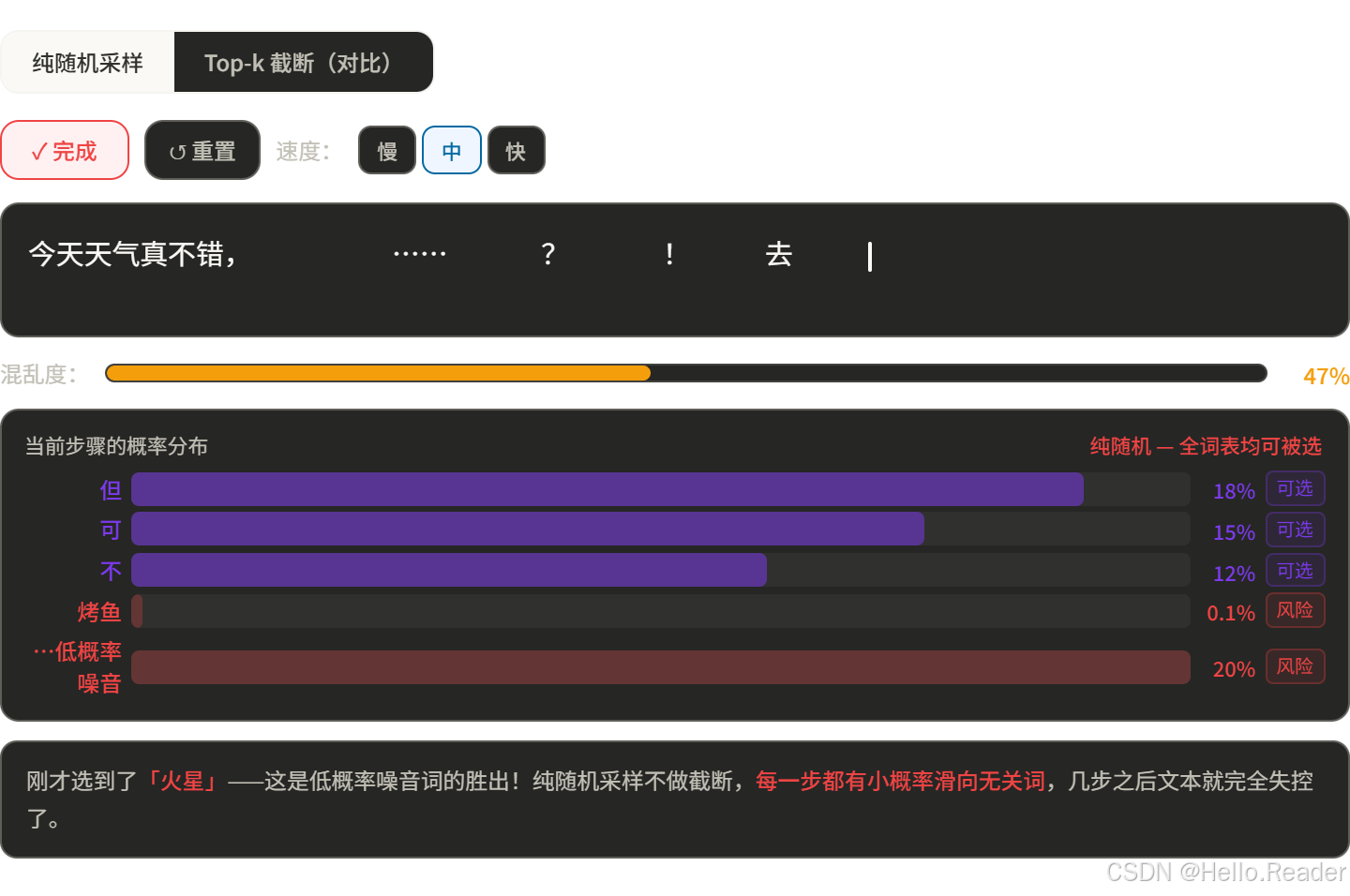Click the 12% value
The height and width of the screenshot is (896, 1350).
point(1234,574)
